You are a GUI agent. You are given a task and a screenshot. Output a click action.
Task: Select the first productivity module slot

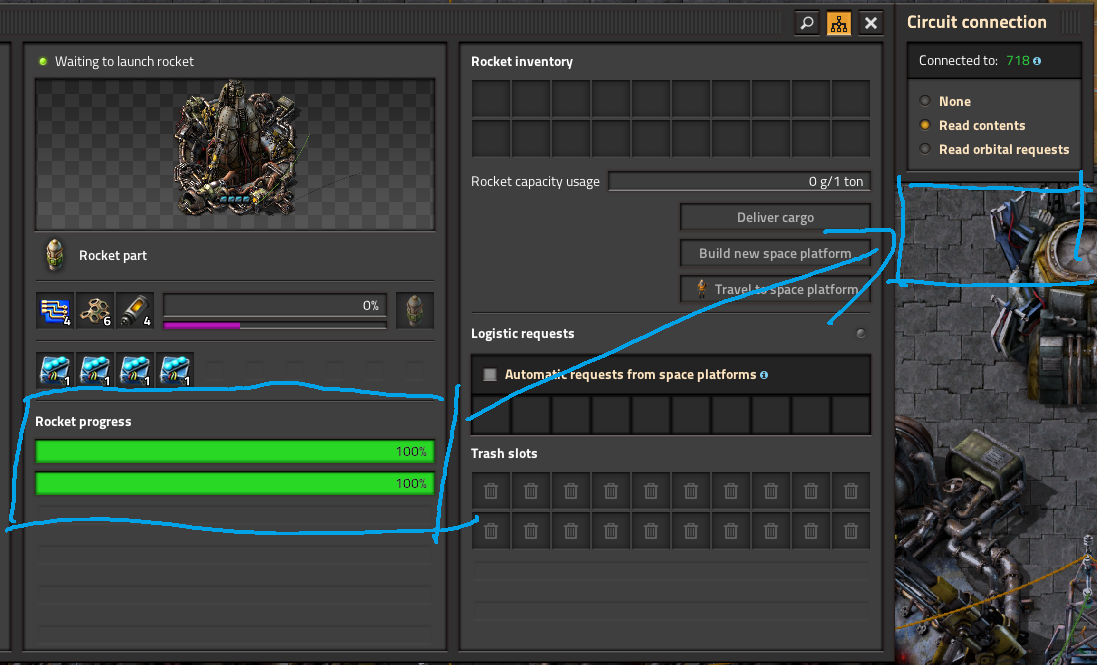pos(55,370)
